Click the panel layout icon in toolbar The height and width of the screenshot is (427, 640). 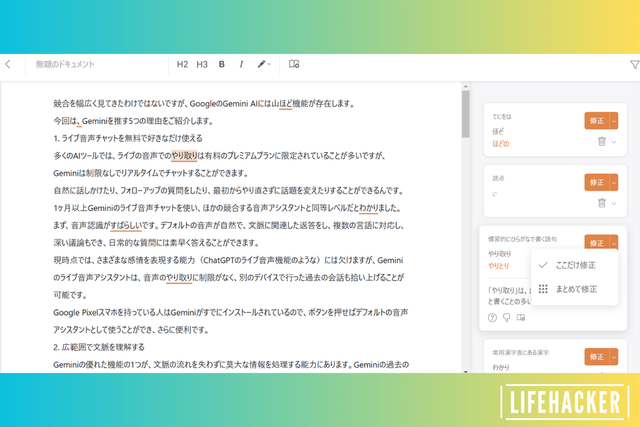[x=294, y=64]
